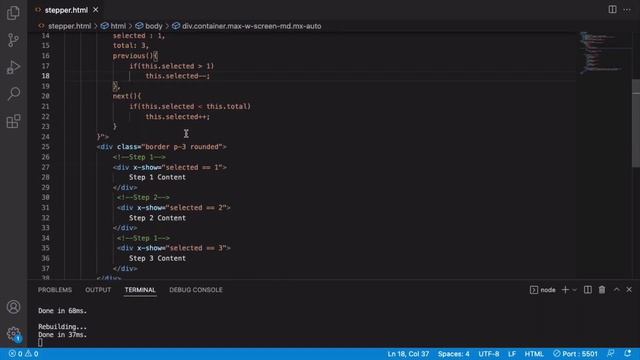Click the editor vertical scrollbar thumb
Screen dimensions: 640x360
pyautogui.click(x=636, y=123)
